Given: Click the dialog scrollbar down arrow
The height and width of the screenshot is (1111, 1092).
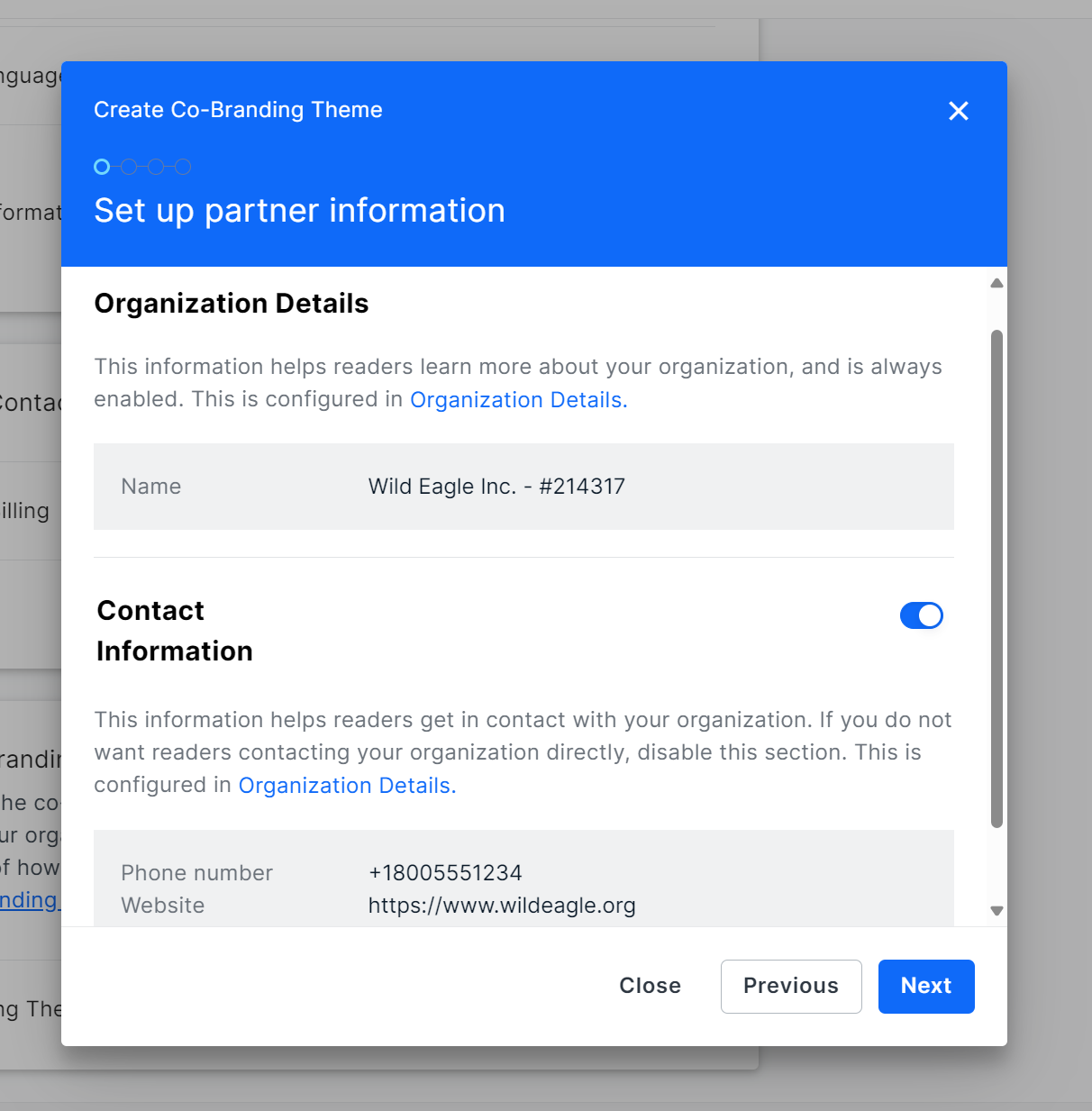Looking at the screenshot, I should pyautogui.click(x=996, y=911).
